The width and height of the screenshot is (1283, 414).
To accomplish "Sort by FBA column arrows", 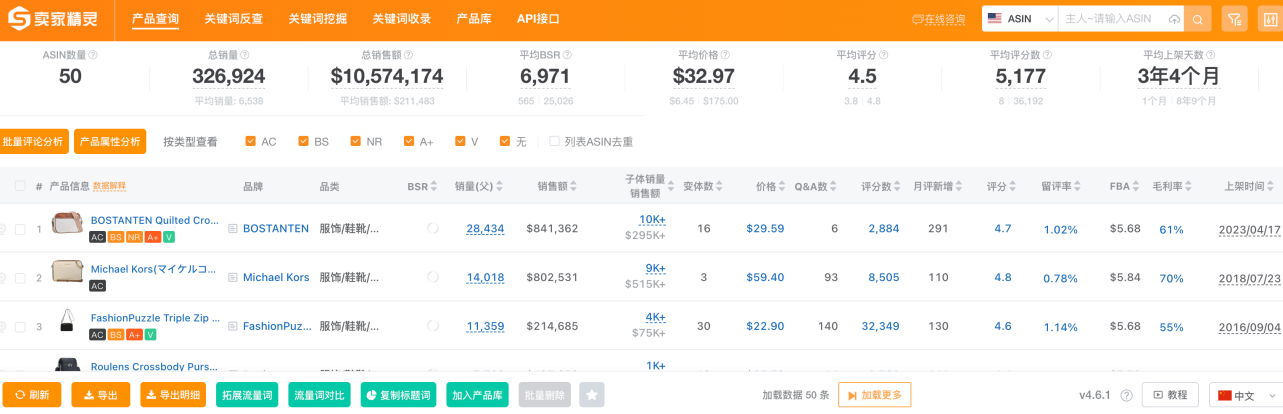I will (1137, 187).
